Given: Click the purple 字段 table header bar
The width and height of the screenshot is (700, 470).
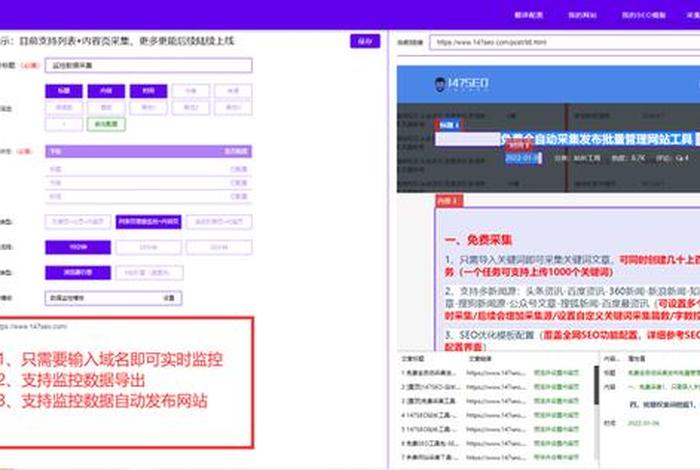Looking at the screenshot, I should coord(148,151).
